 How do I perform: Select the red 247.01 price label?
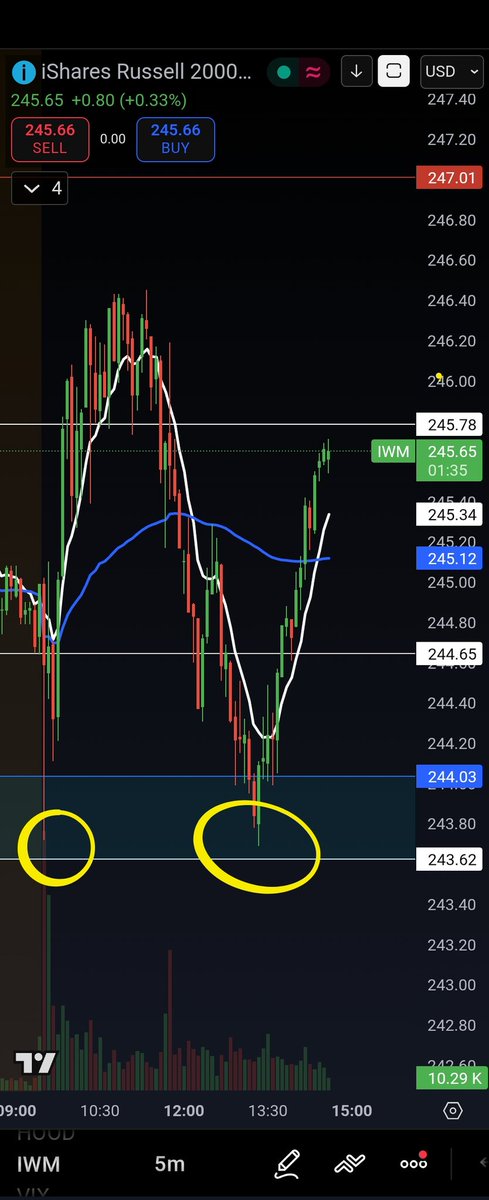tap(450, 176)
